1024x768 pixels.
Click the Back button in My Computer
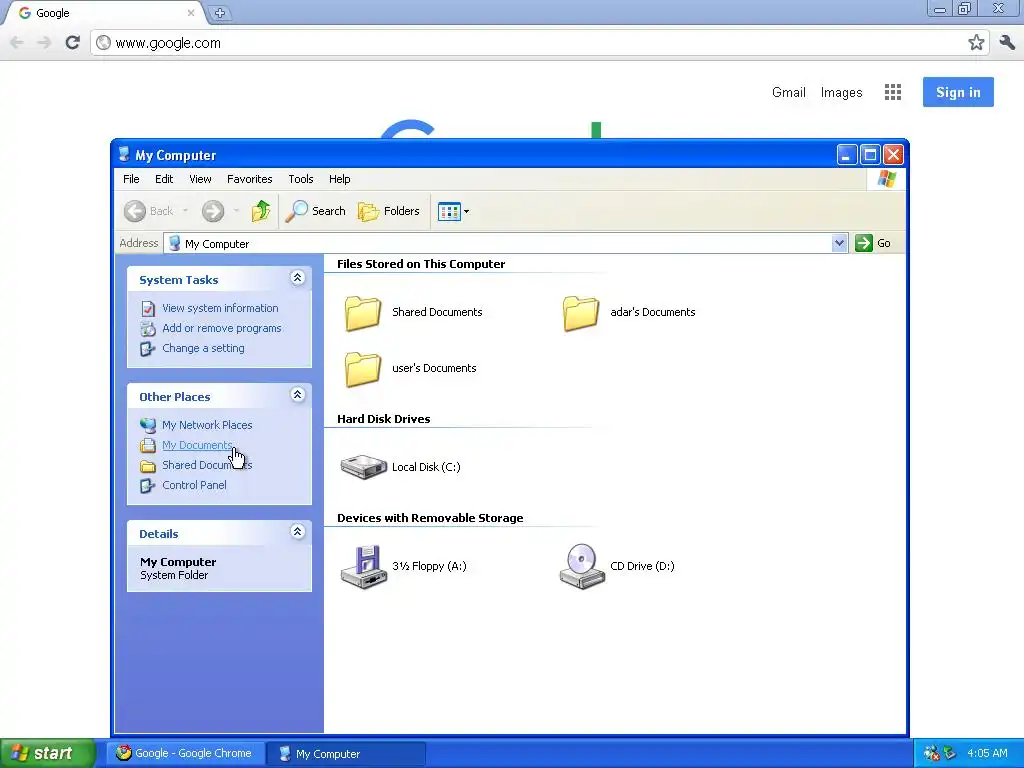point(150,211)
